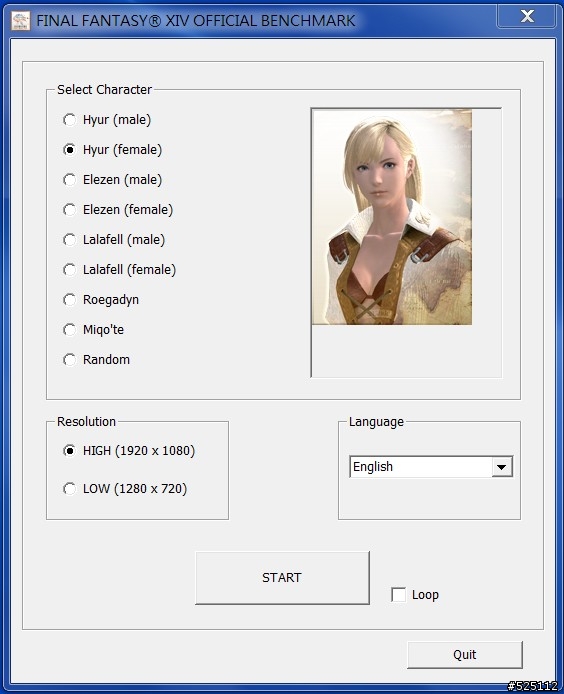Start the benchmark with the START button
The height and width of the screenshot is (694, 564).
click(282, 578)
